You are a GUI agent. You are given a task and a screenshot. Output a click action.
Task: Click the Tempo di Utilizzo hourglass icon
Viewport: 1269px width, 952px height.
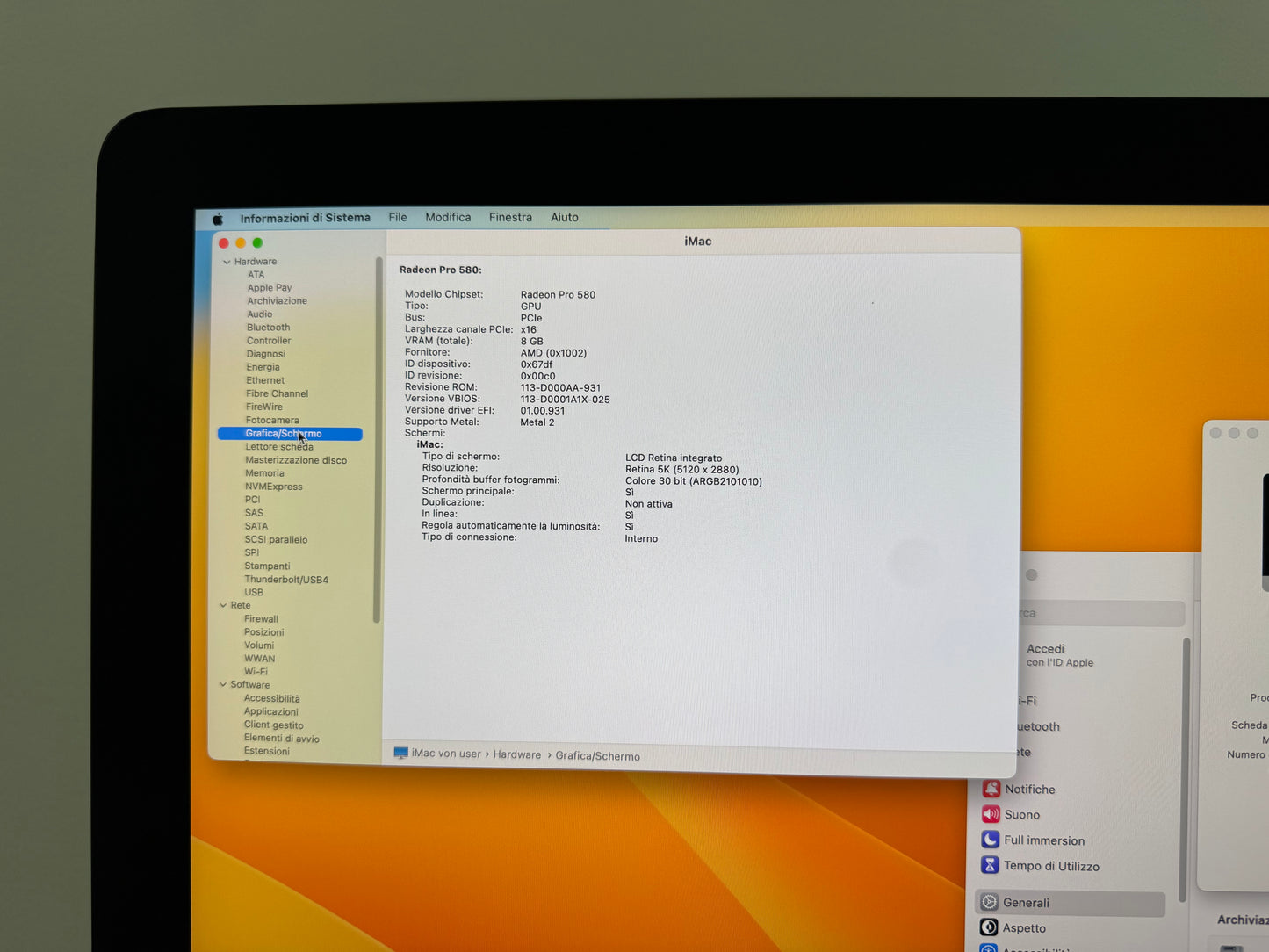coord(990,865)
